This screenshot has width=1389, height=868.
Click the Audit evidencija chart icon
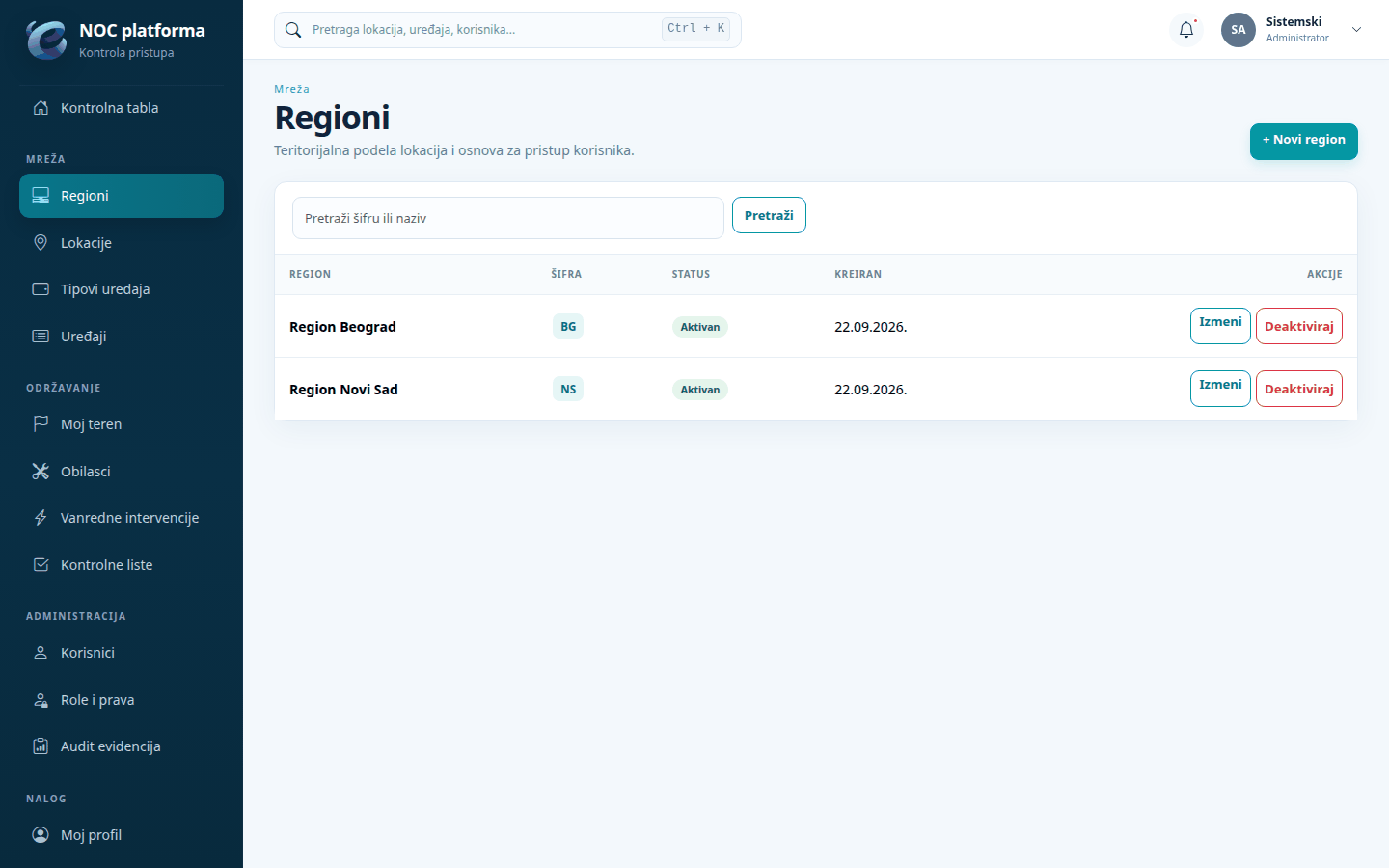pyautogui.click(x=41, y=746)
